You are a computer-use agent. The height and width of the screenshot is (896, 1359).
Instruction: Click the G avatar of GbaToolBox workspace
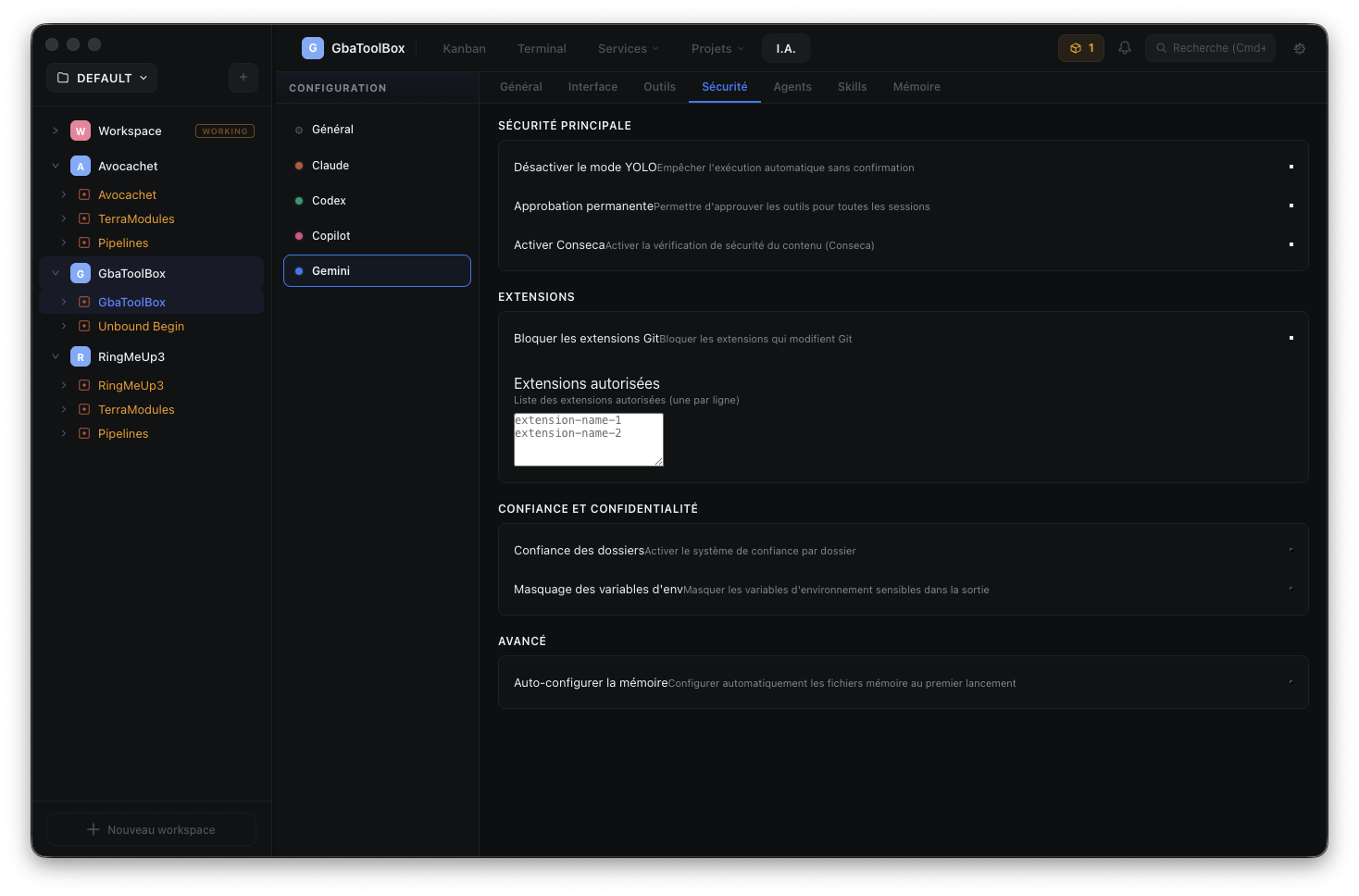coord(81,273)
